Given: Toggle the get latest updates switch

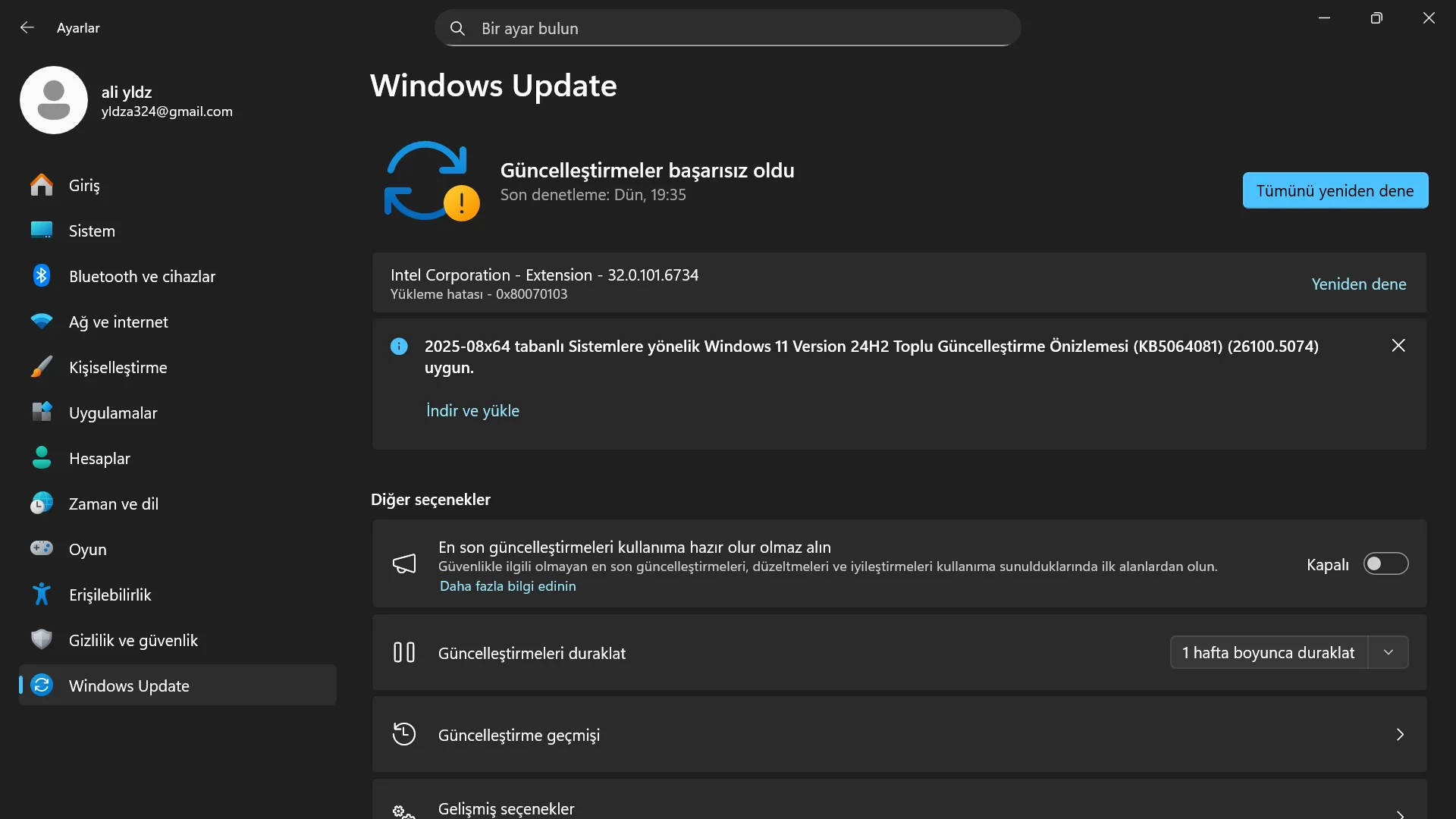Looking at the screenshot, I should [x=1385, y=564].
